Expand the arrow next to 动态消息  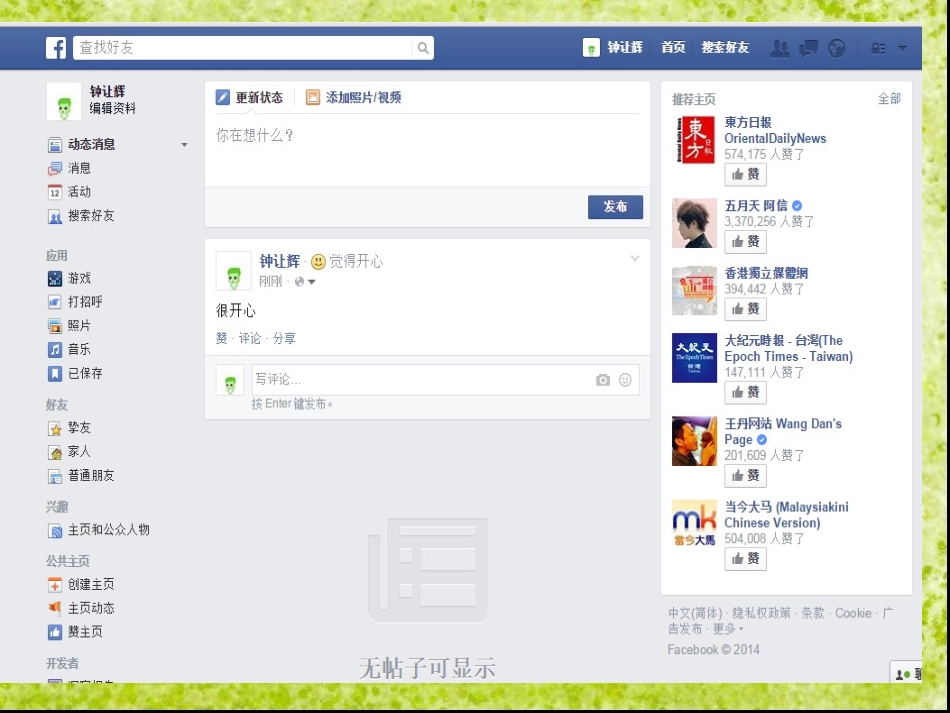click(184, 145)
